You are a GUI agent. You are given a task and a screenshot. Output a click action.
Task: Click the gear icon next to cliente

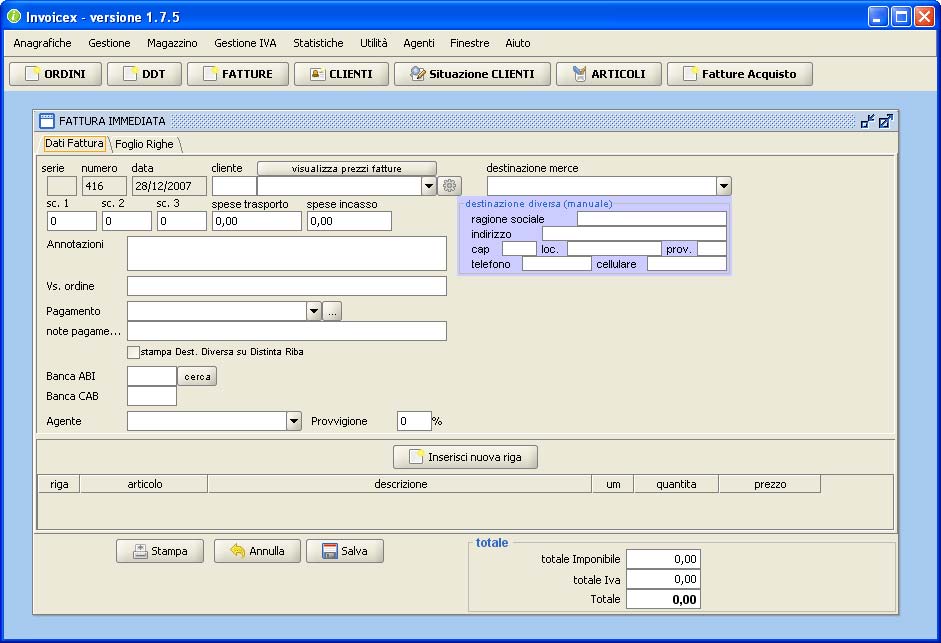(449, 186)
